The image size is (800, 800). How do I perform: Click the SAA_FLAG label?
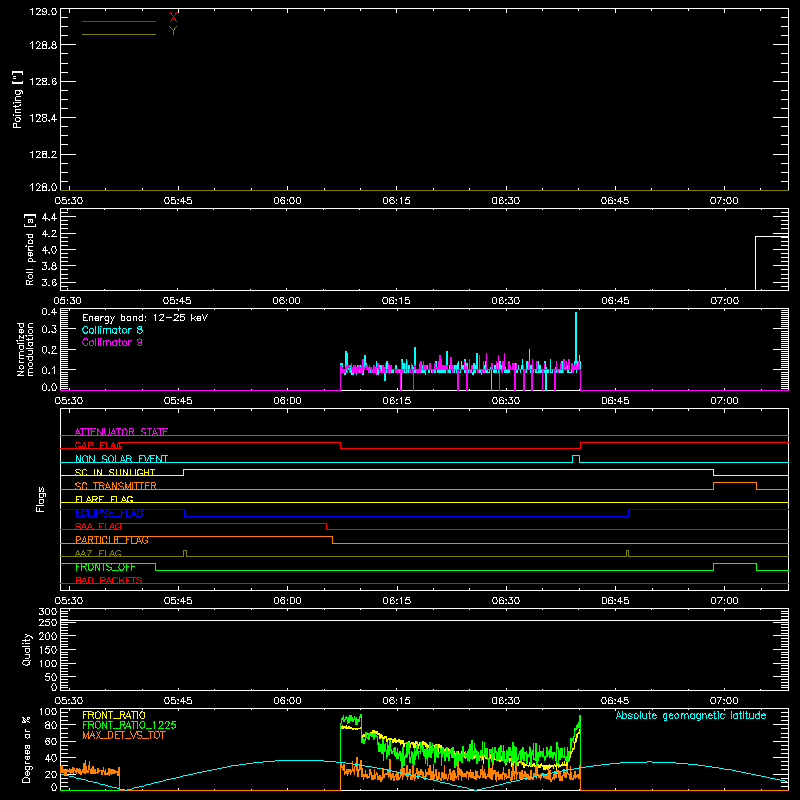pos(98,526)
